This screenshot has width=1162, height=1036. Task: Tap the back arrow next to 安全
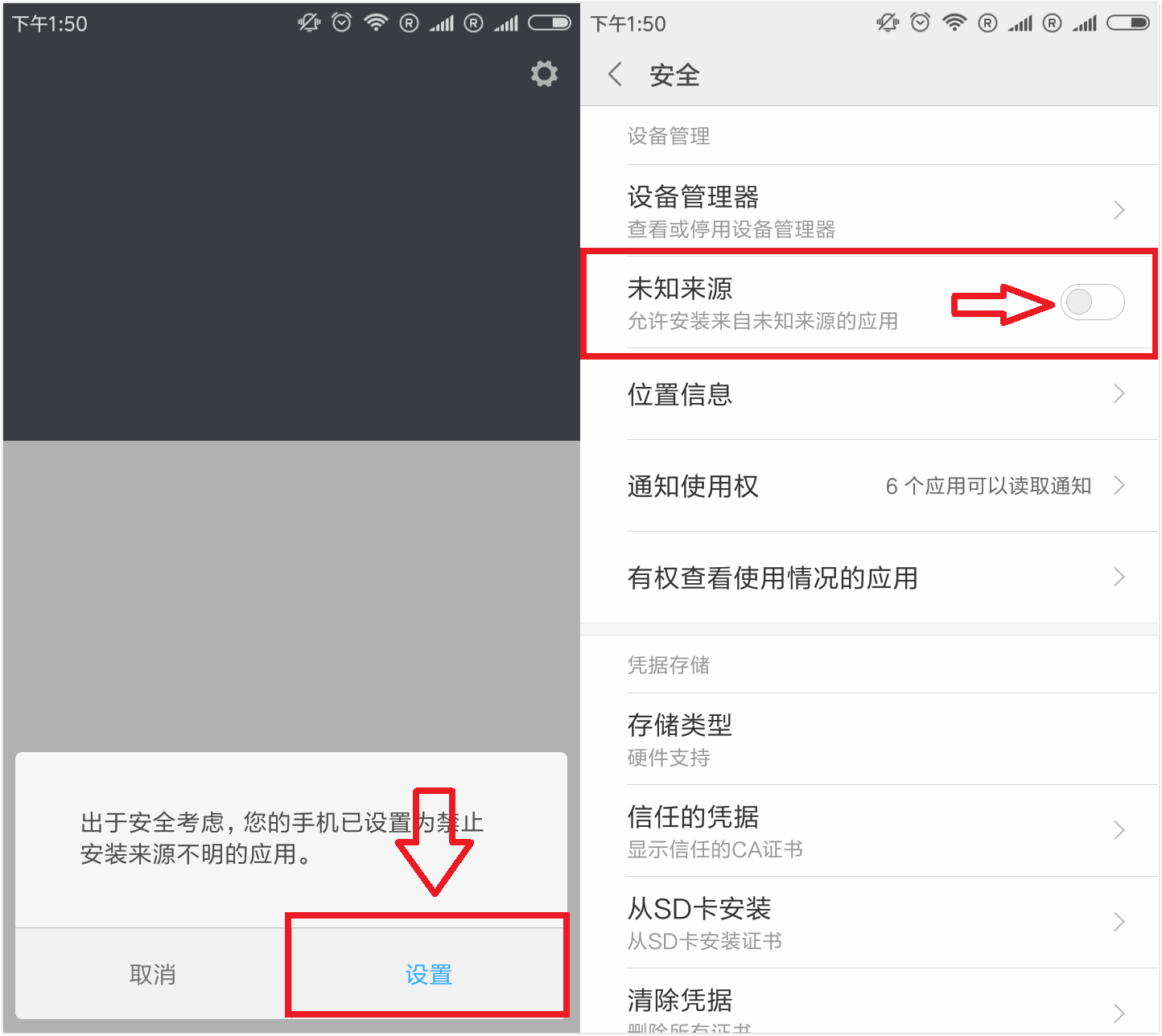click(x=616, y=75)
